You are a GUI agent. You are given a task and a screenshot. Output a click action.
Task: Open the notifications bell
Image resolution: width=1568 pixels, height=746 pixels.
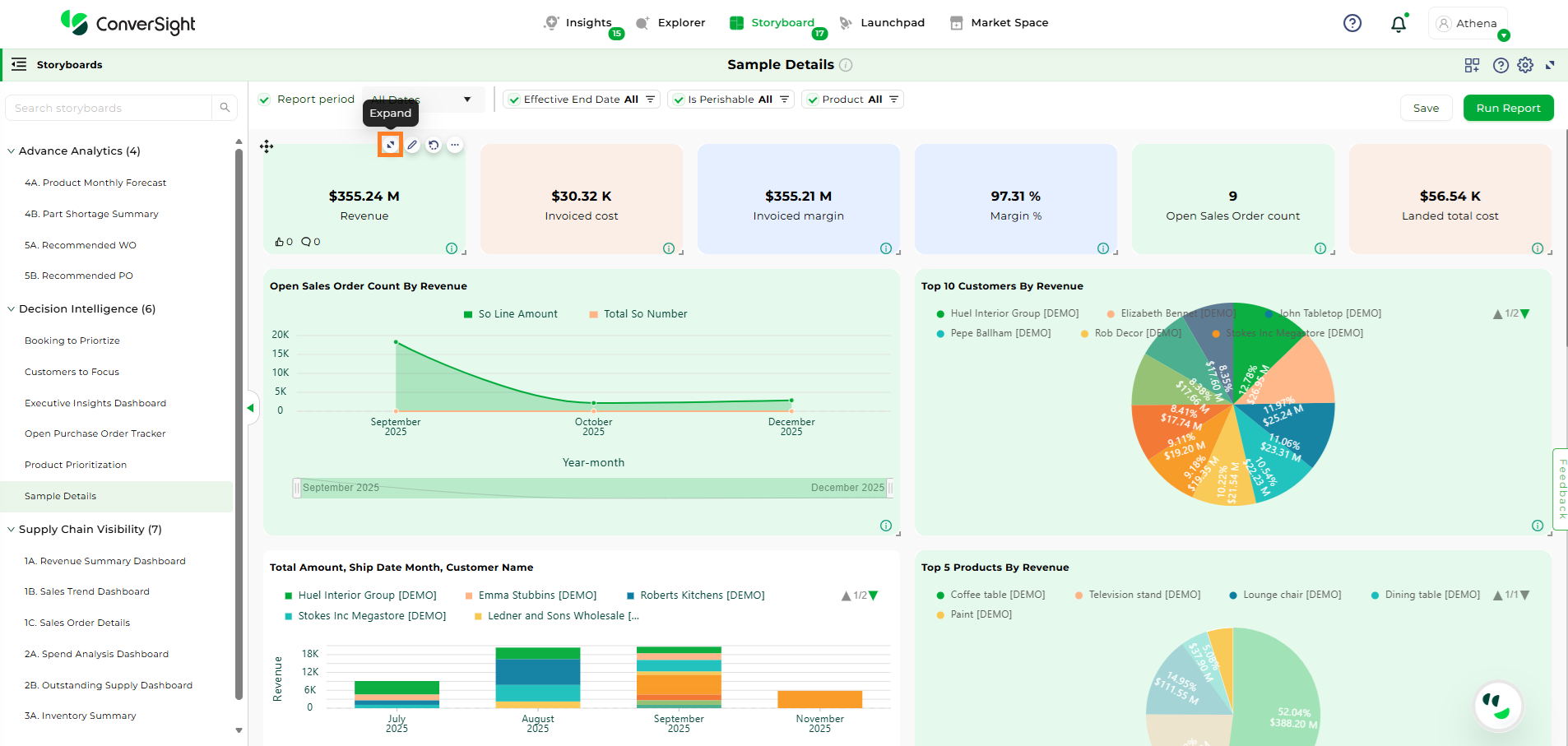tap(1398, 24)
